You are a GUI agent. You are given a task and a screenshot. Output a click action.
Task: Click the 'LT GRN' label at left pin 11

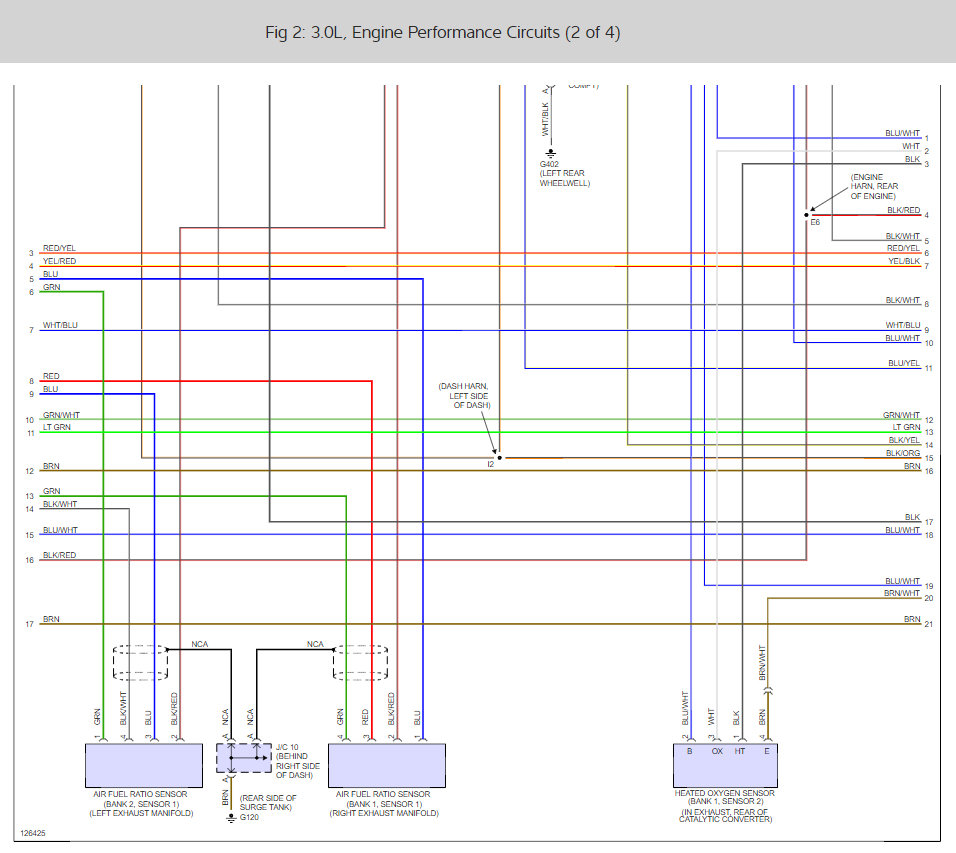pyautogui.click(x=57, y=427)
